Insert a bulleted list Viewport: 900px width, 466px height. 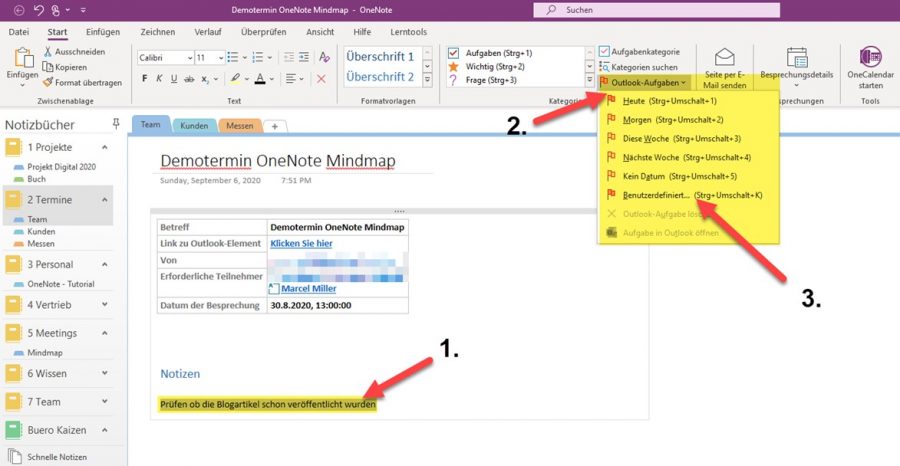point(233,57)
